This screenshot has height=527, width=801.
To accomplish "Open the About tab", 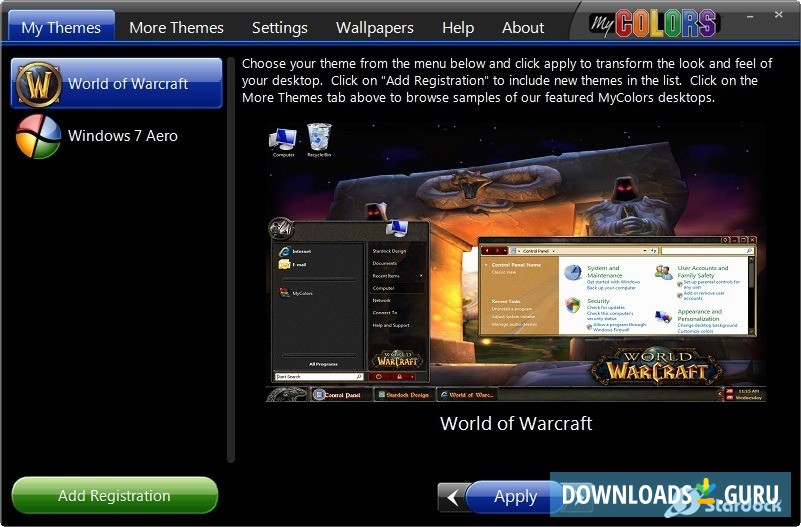I will pos(523,28).
